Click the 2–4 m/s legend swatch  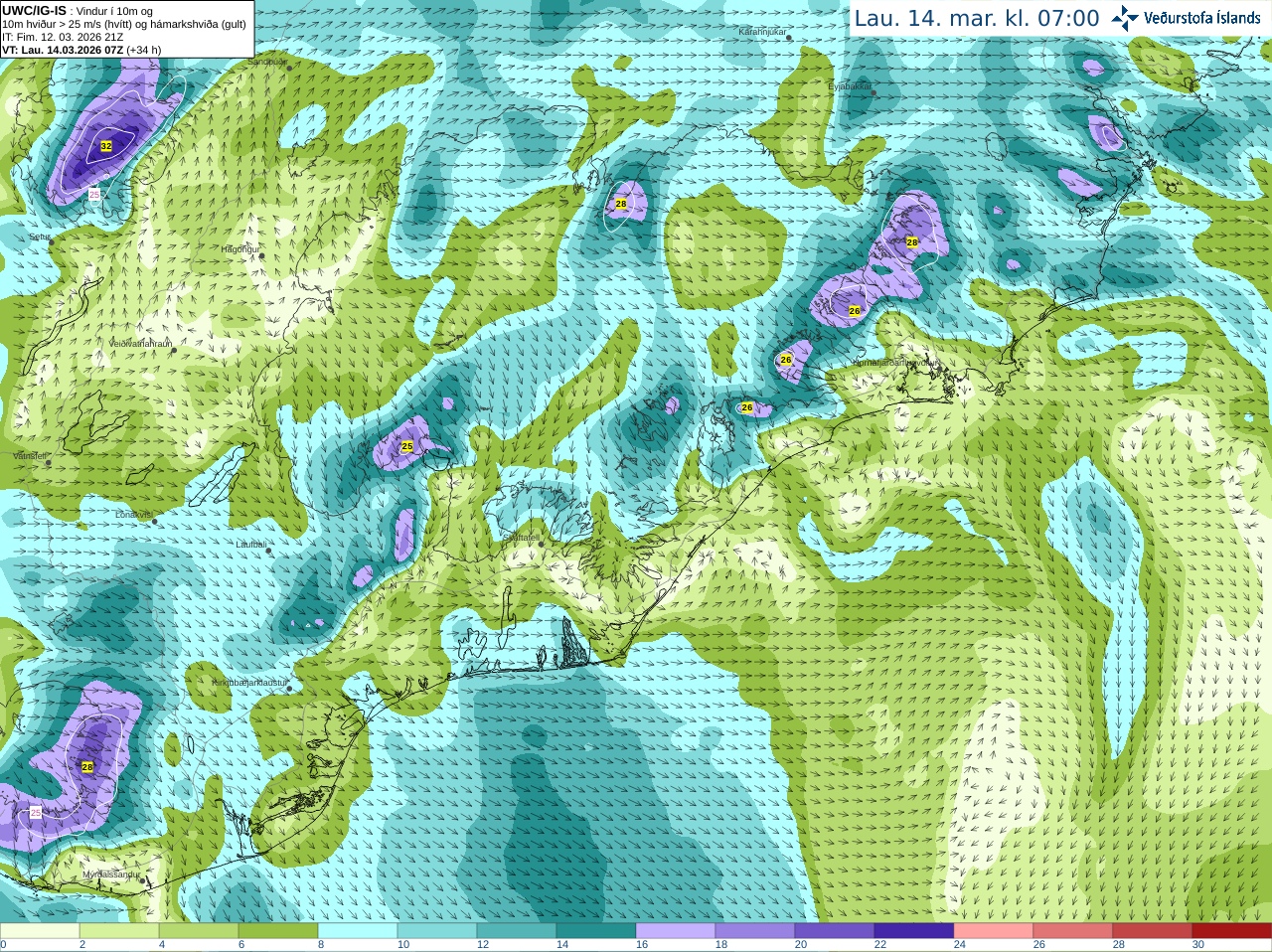[x=119, y=931]
